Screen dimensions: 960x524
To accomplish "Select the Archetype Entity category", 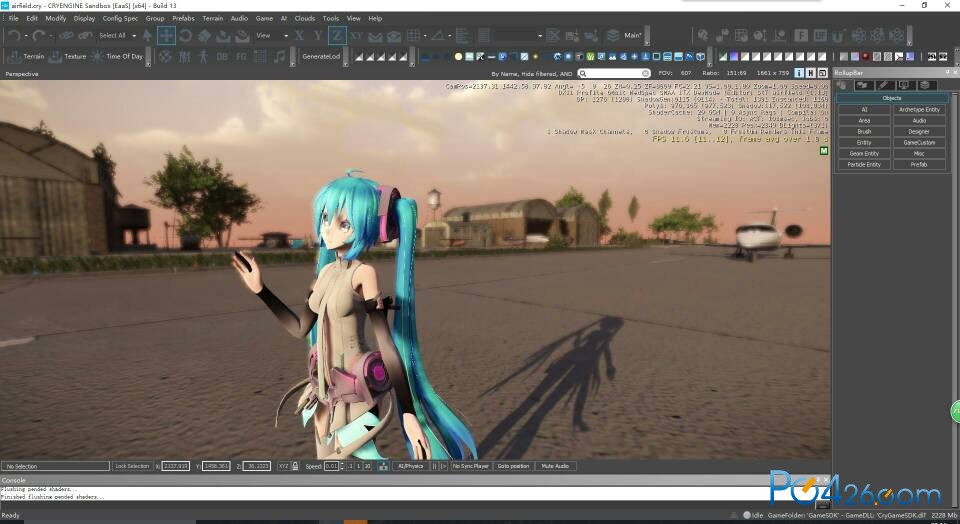I will (919, 110).
